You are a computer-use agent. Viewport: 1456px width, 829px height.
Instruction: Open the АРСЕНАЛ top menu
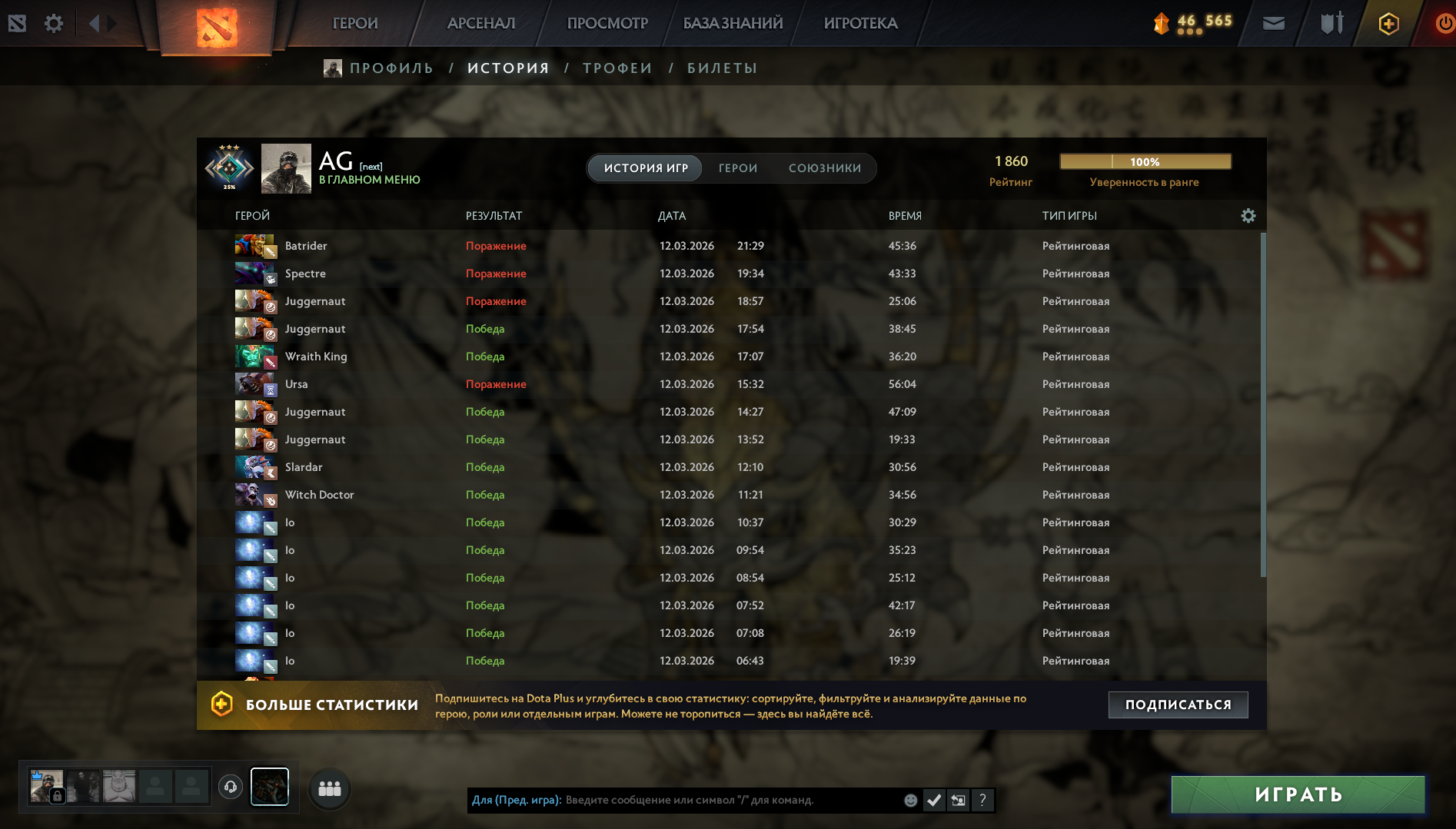(481, 24)
